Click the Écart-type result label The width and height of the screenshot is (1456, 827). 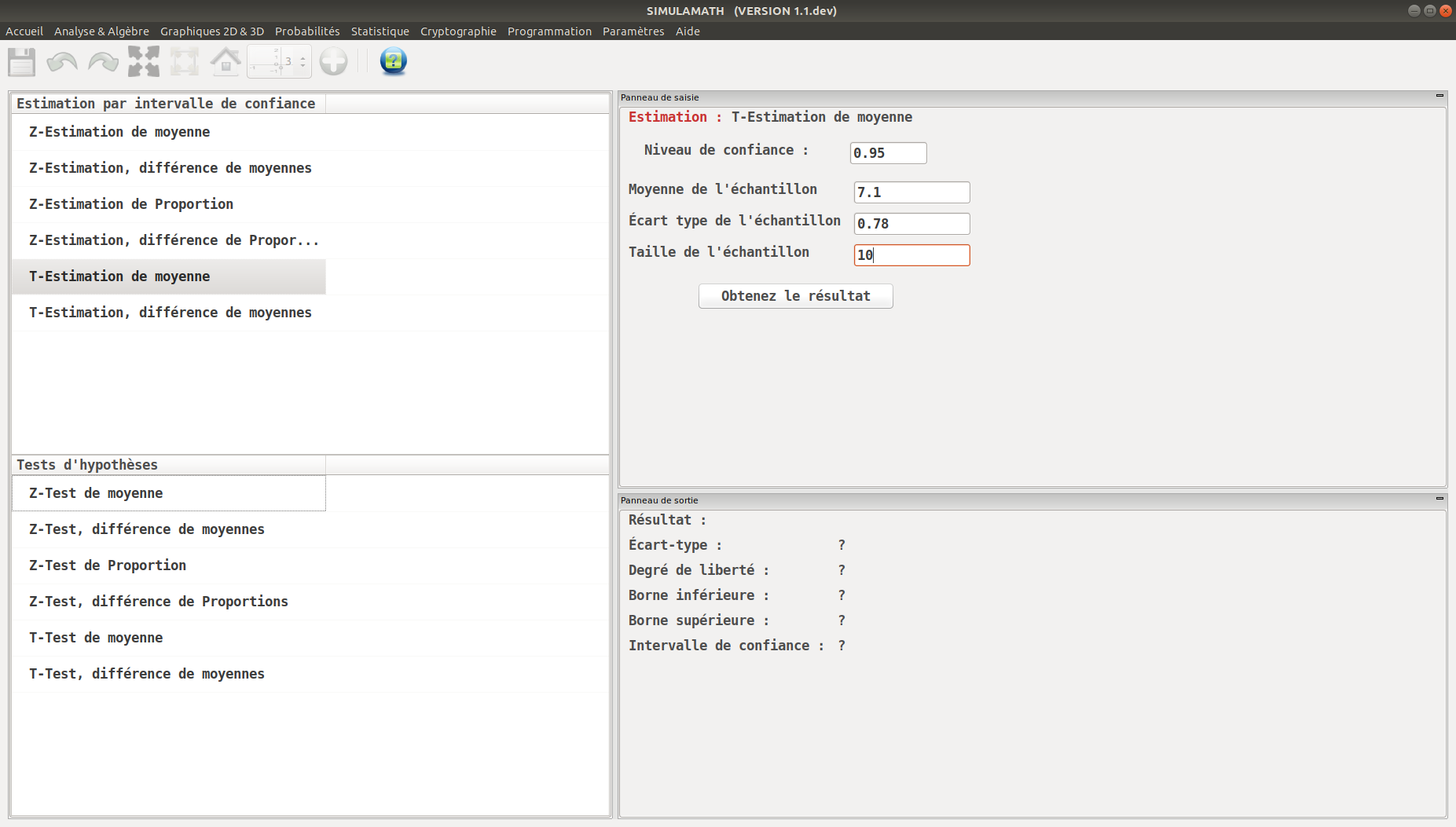click(675, 545)
